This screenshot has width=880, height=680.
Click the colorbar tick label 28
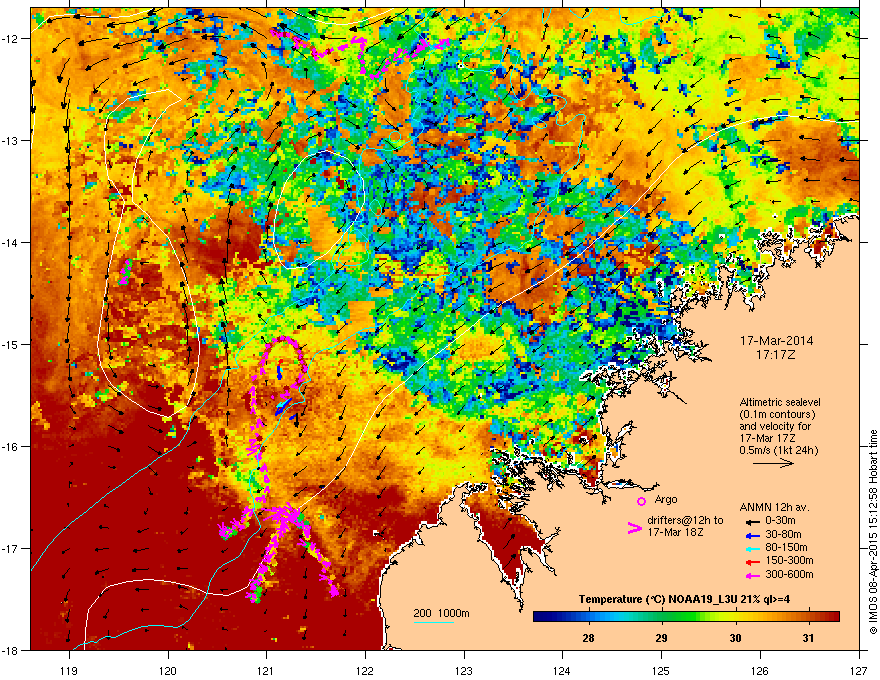[588, 638]
